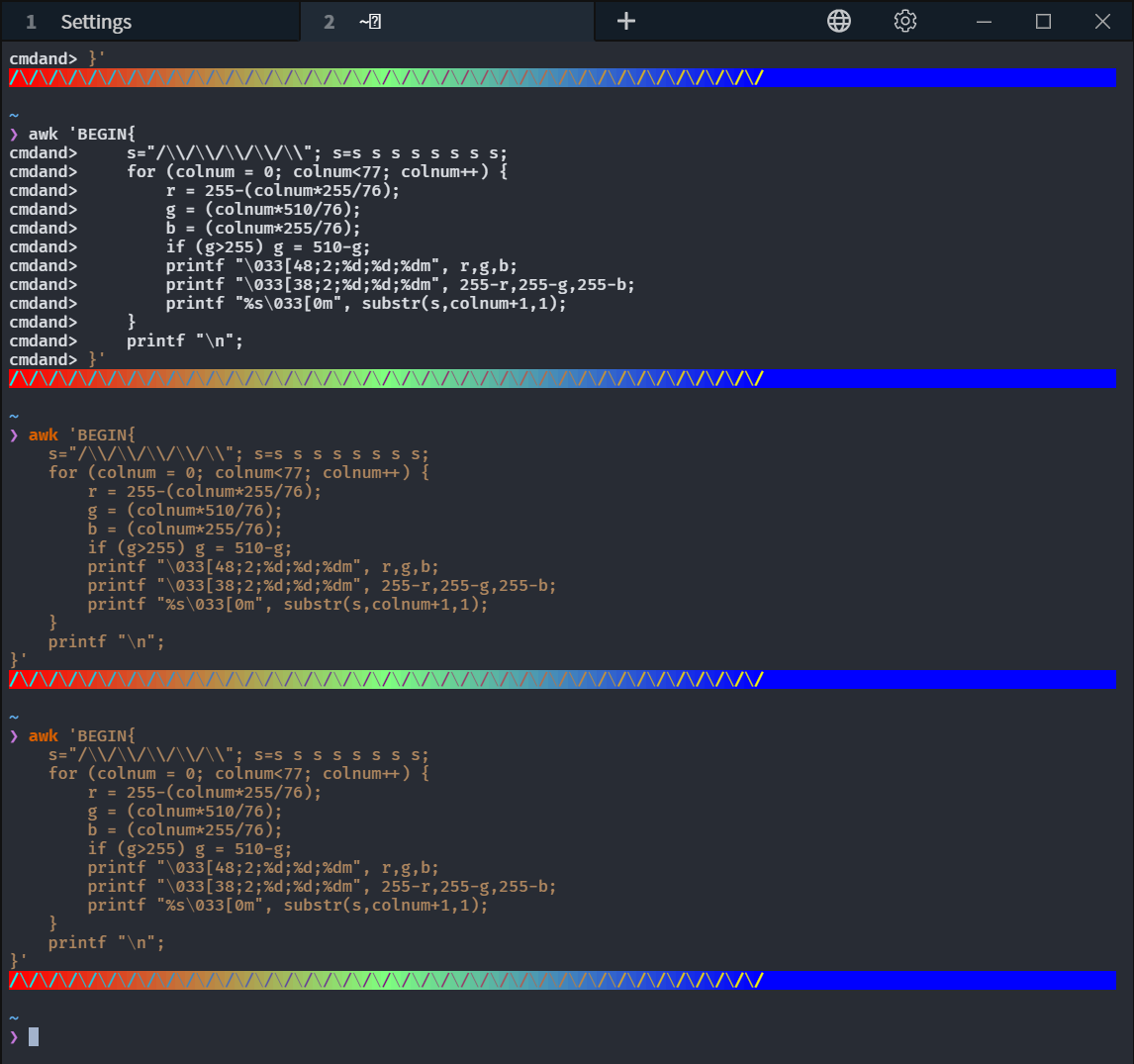Viewport: 1134px width, 1064px height.
Task: Click the prompt arrow at the bottom
Action: click(x=14, y=1036)
